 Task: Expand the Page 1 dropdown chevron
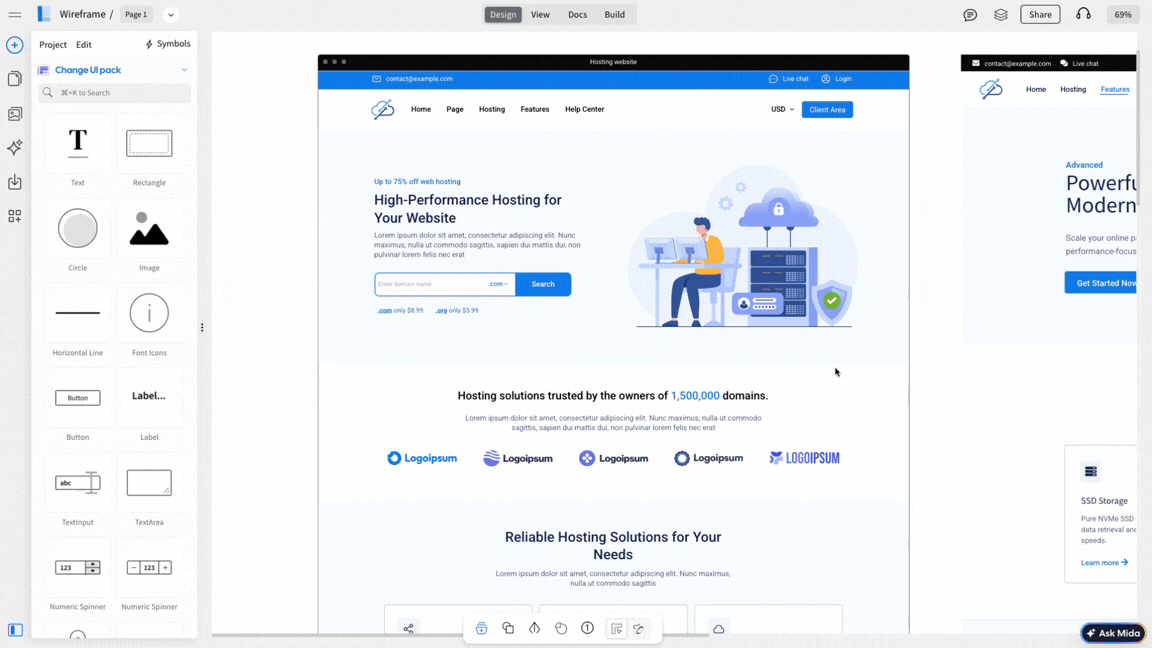[x=170, y=14]
